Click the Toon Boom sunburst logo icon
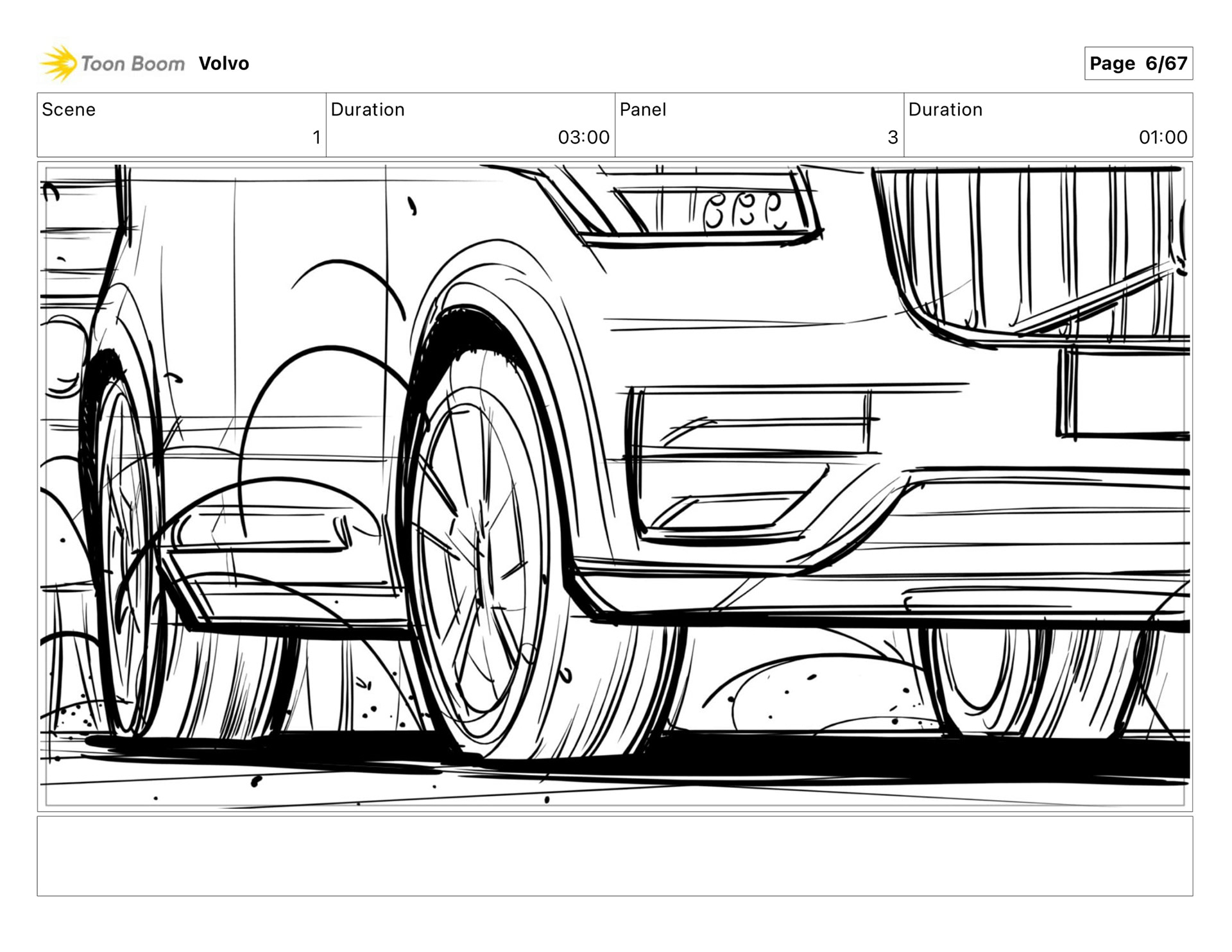 pyautogui.click(x=59, y=64)
